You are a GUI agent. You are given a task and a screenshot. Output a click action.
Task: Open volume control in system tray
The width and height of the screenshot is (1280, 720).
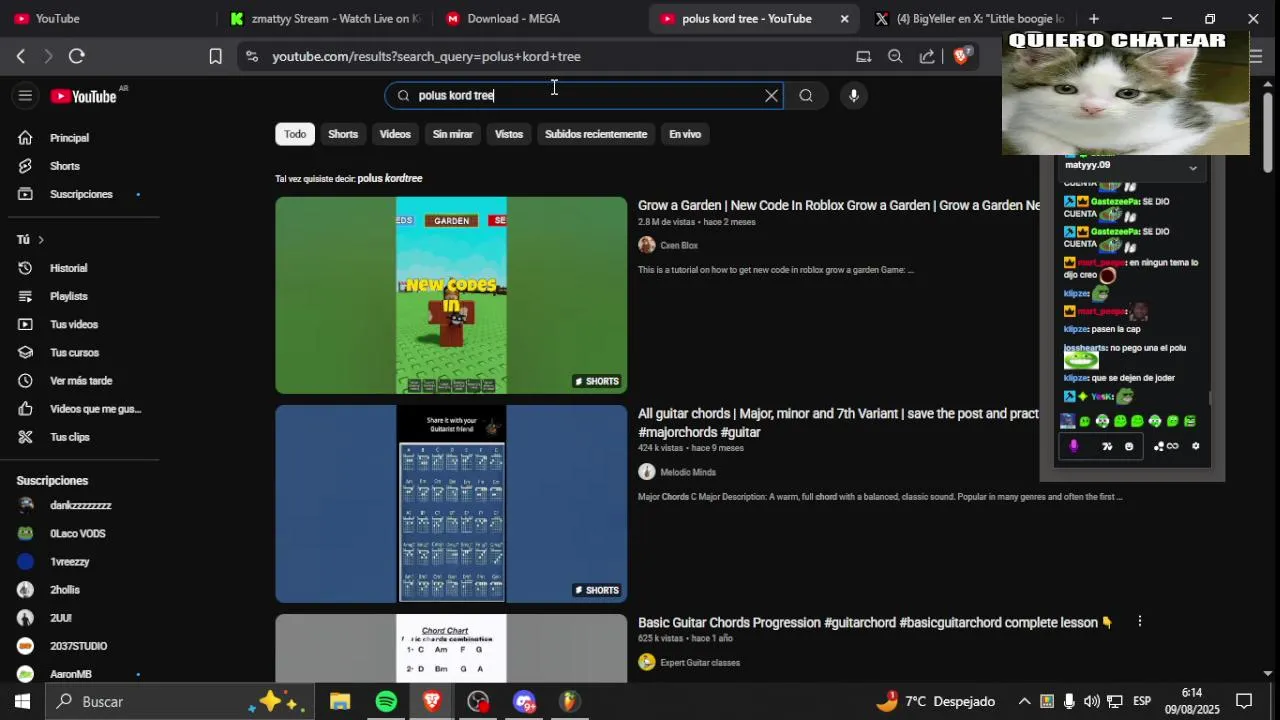click(x=1091, y=702)
